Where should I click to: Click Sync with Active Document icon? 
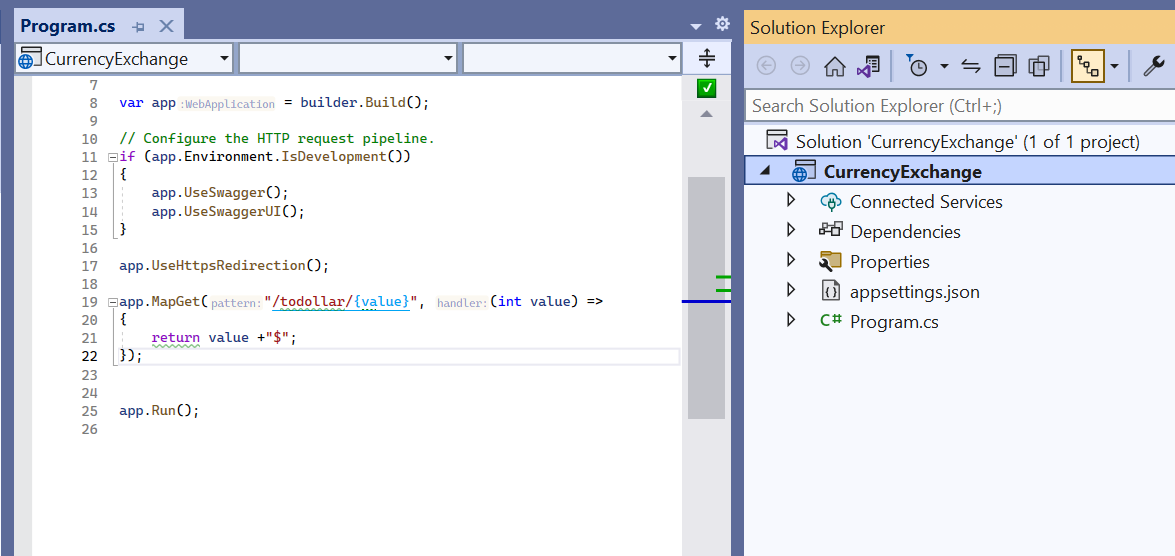tap(970, 66)
